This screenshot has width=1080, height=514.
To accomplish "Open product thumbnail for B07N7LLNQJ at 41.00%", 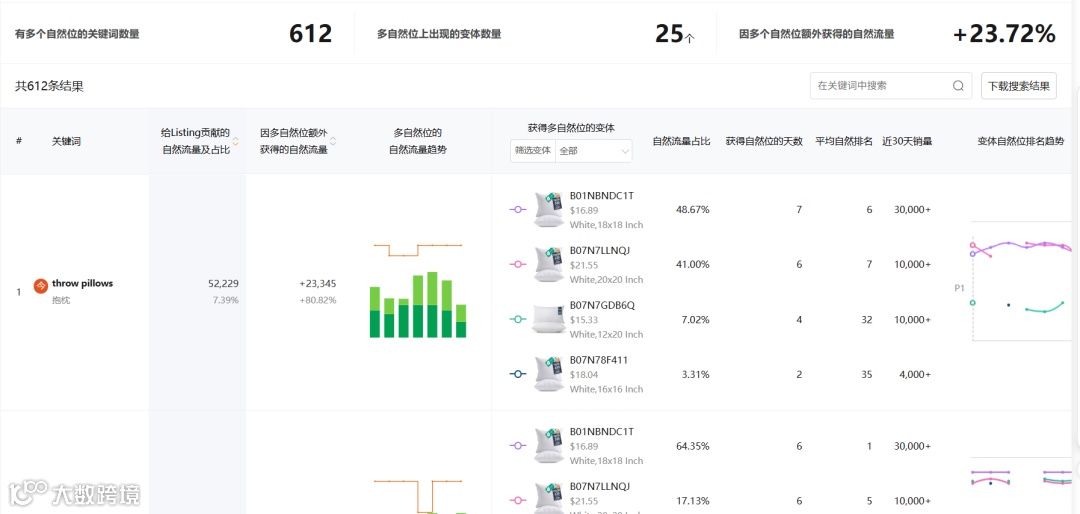I will click(549, 265).
